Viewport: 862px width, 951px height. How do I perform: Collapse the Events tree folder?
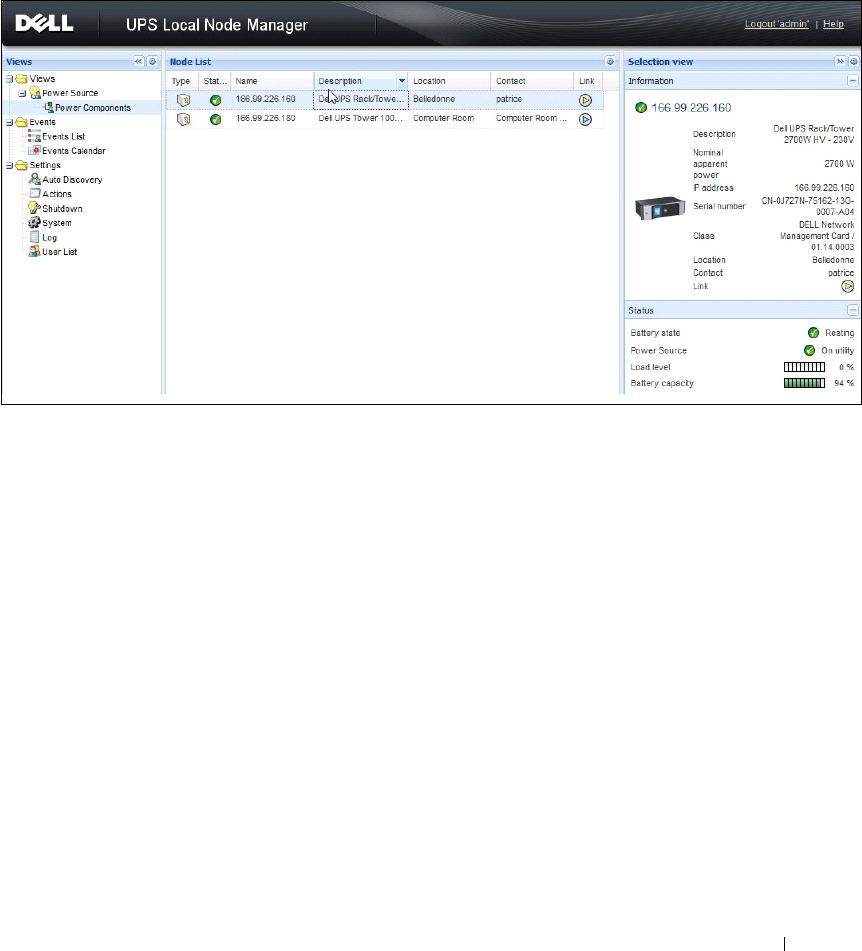9,122
